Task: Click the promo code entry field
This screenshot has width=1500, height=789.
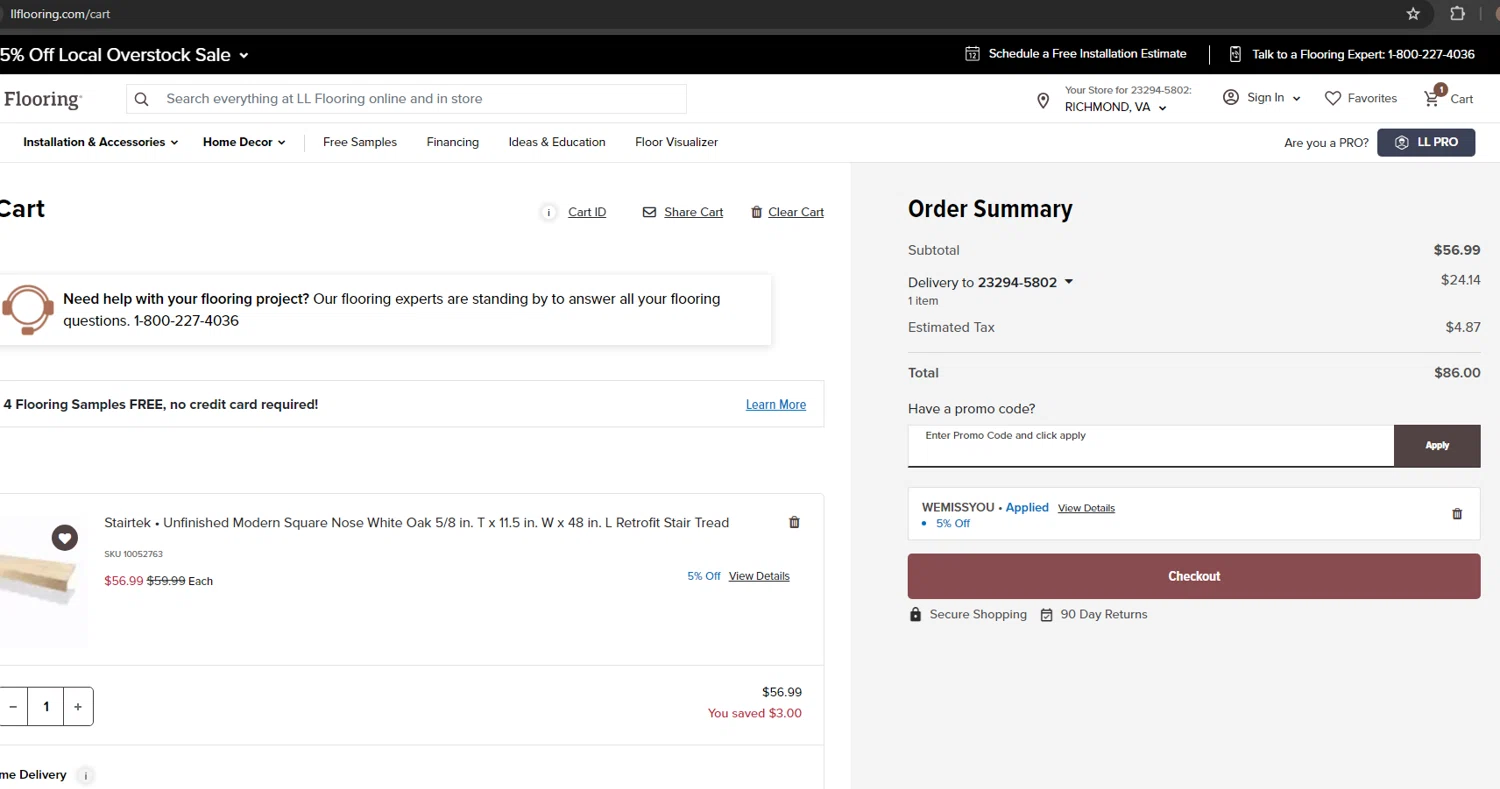Action: (1151, 446)
